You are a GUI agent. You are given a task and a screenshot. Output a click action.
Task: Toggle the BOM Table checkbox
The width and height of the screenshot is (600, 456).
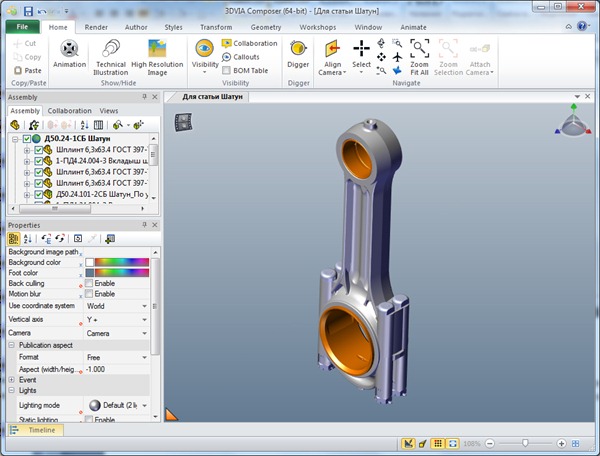tap(226, 70)
